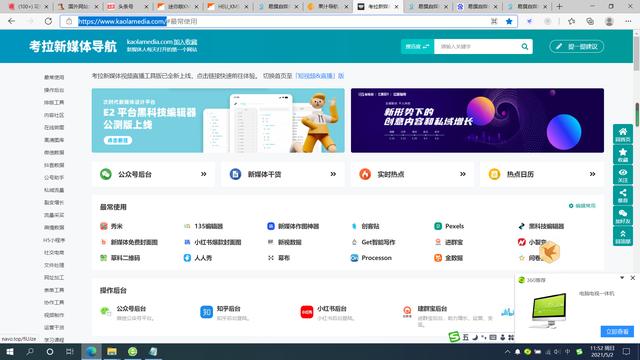Open the taskbar search magnifier
The image size is (640, 360).
pos(30,351)
